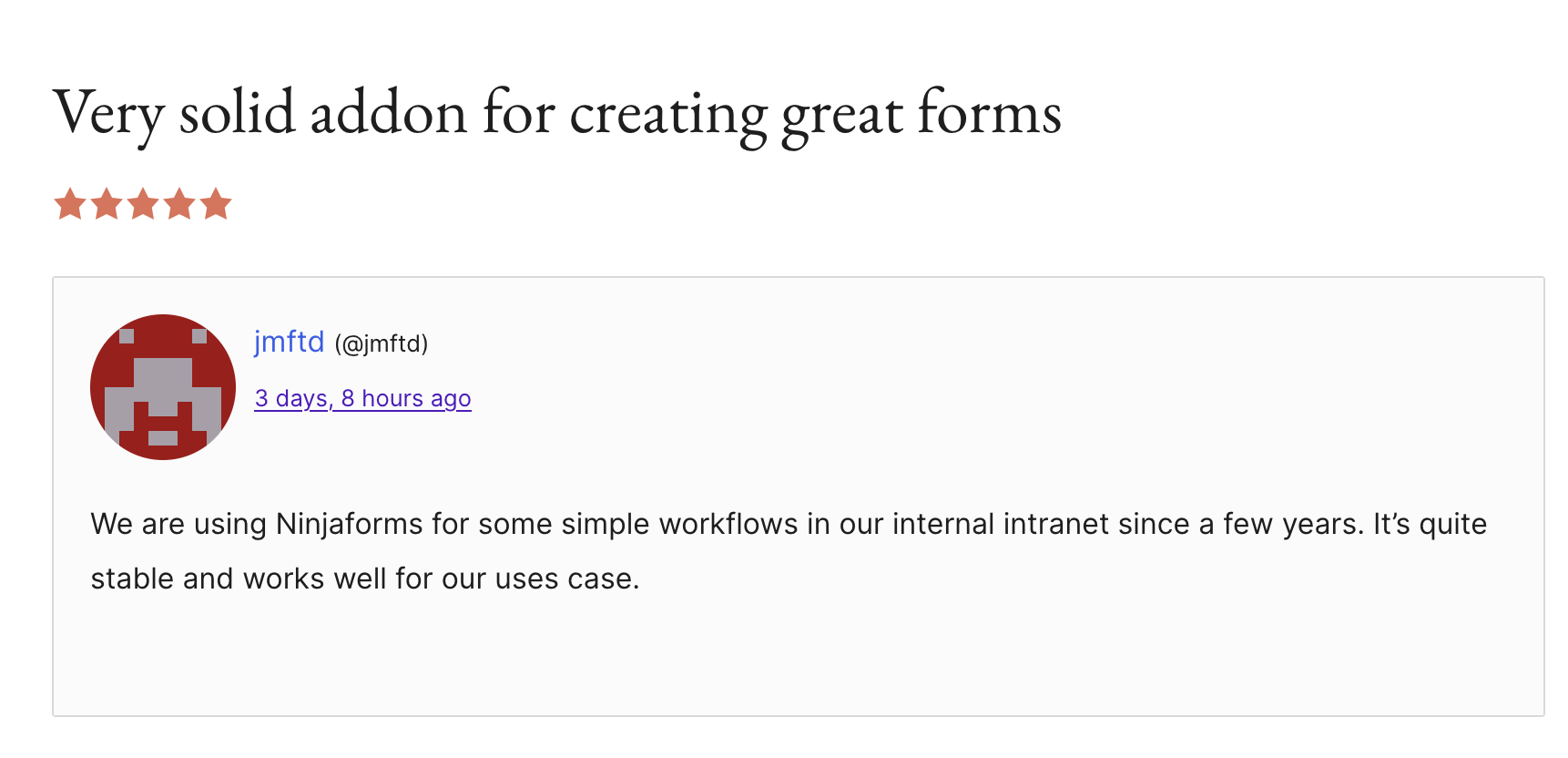Open the "3 days, 8 hours ago" permalink
This screenshot has width=1568, height=758.
362,399
